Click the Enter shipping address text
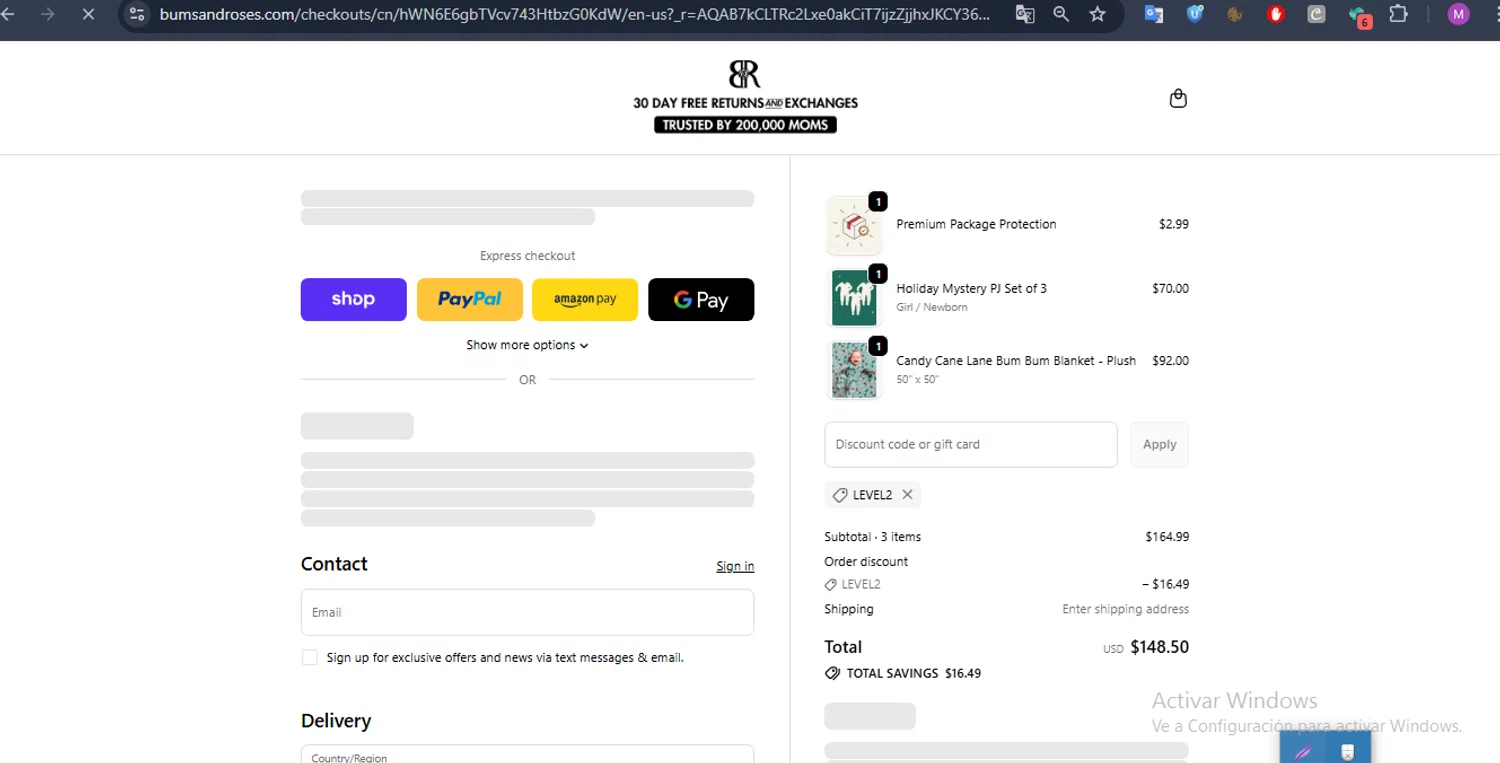Viewport: 1500px width, 763px height. pos(1125,609)
